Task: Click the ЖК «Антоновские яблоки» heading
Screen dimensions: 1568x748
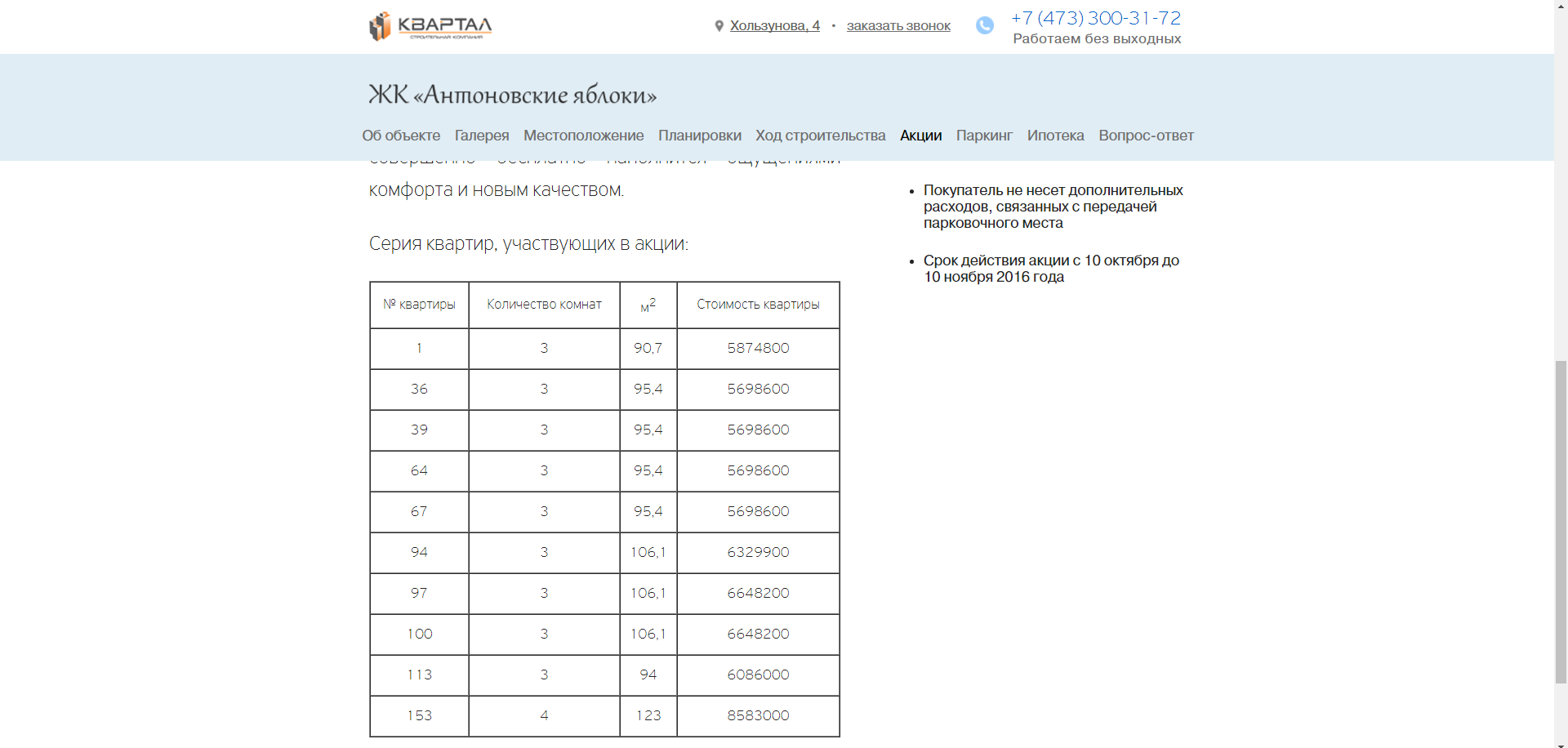Action: pyautogui.click(x=513, y=95)
